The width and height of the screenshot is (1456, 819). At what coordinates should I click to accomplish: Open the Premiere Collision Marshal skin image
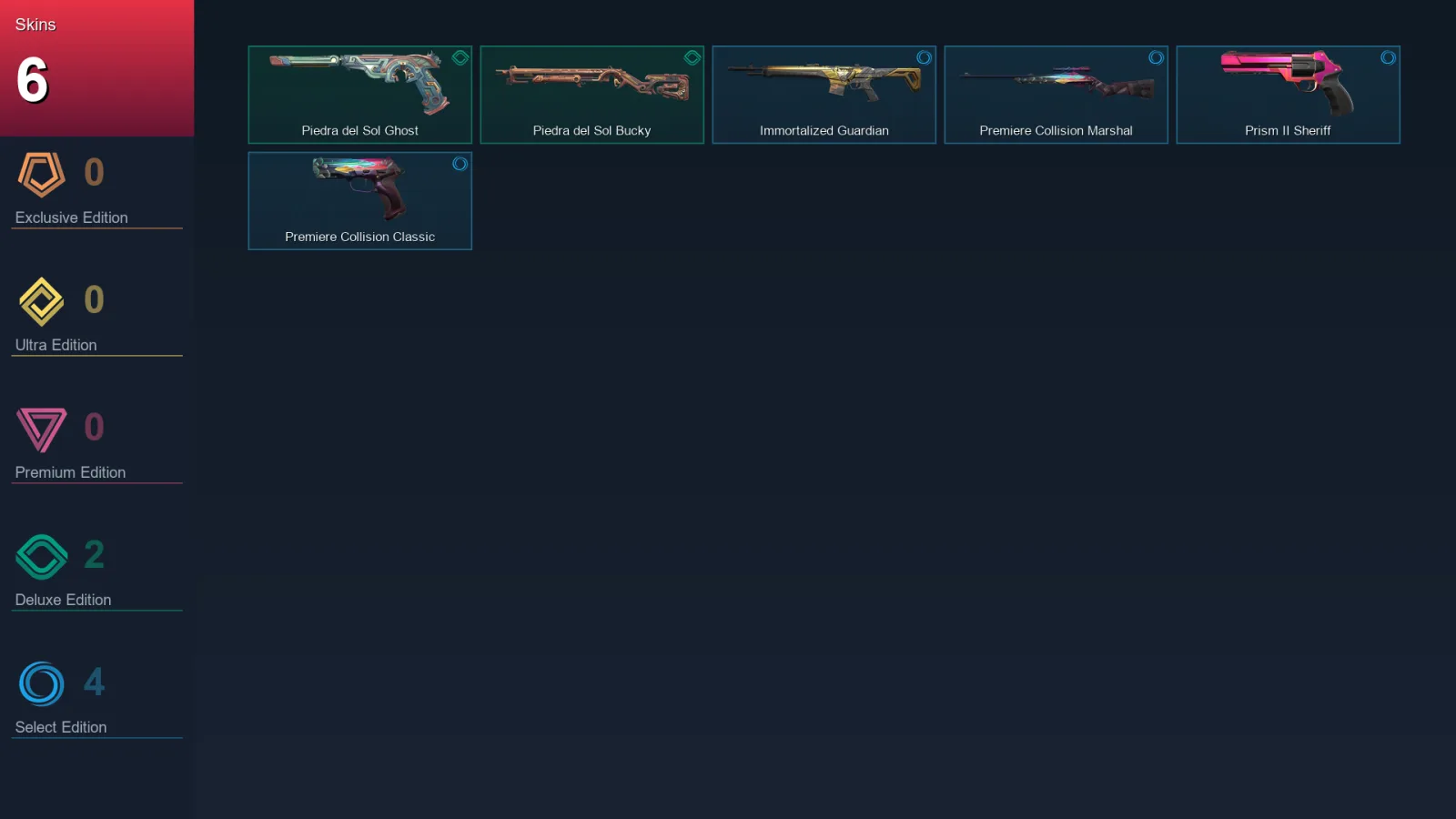tap(1057, 84)
